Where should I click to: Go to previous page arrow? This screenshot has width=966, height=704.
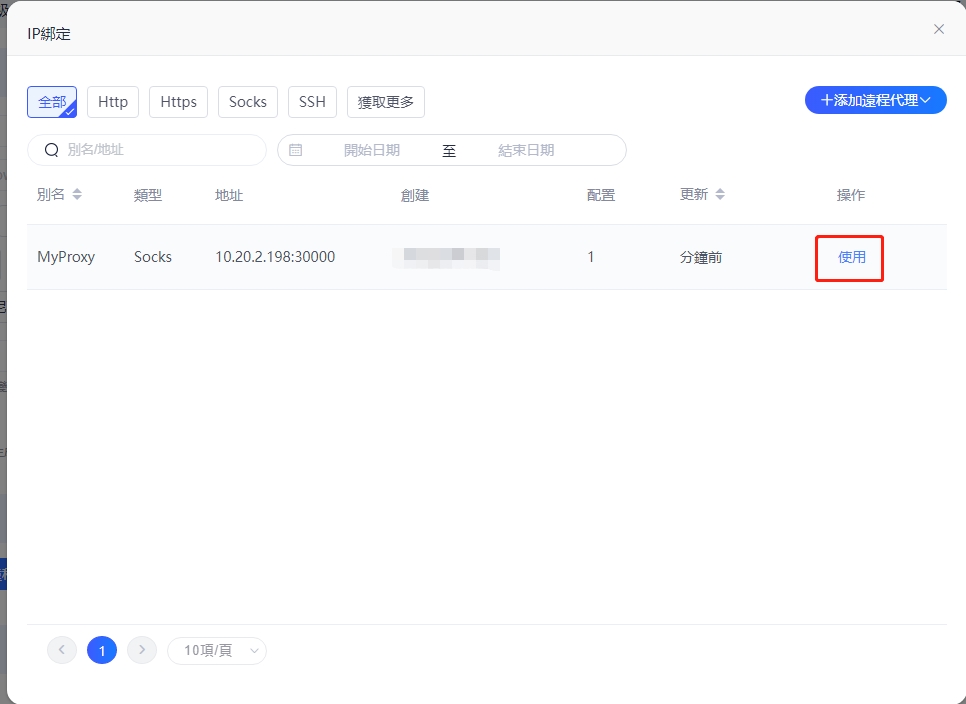click(x=61, y=650)
